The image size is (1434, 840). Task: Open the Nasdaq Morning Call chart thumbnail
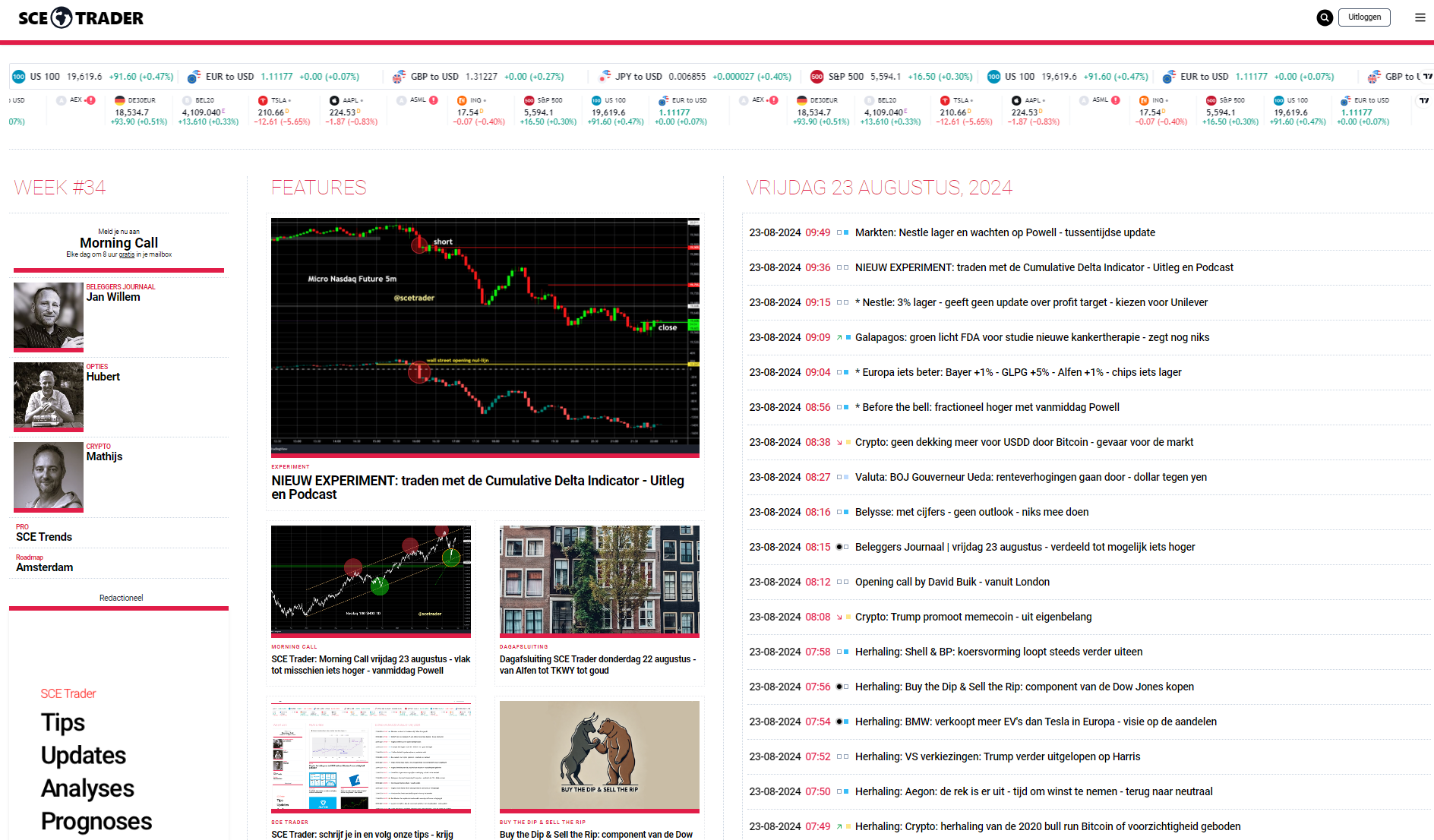pyautogui.click(x=371, y=580)
